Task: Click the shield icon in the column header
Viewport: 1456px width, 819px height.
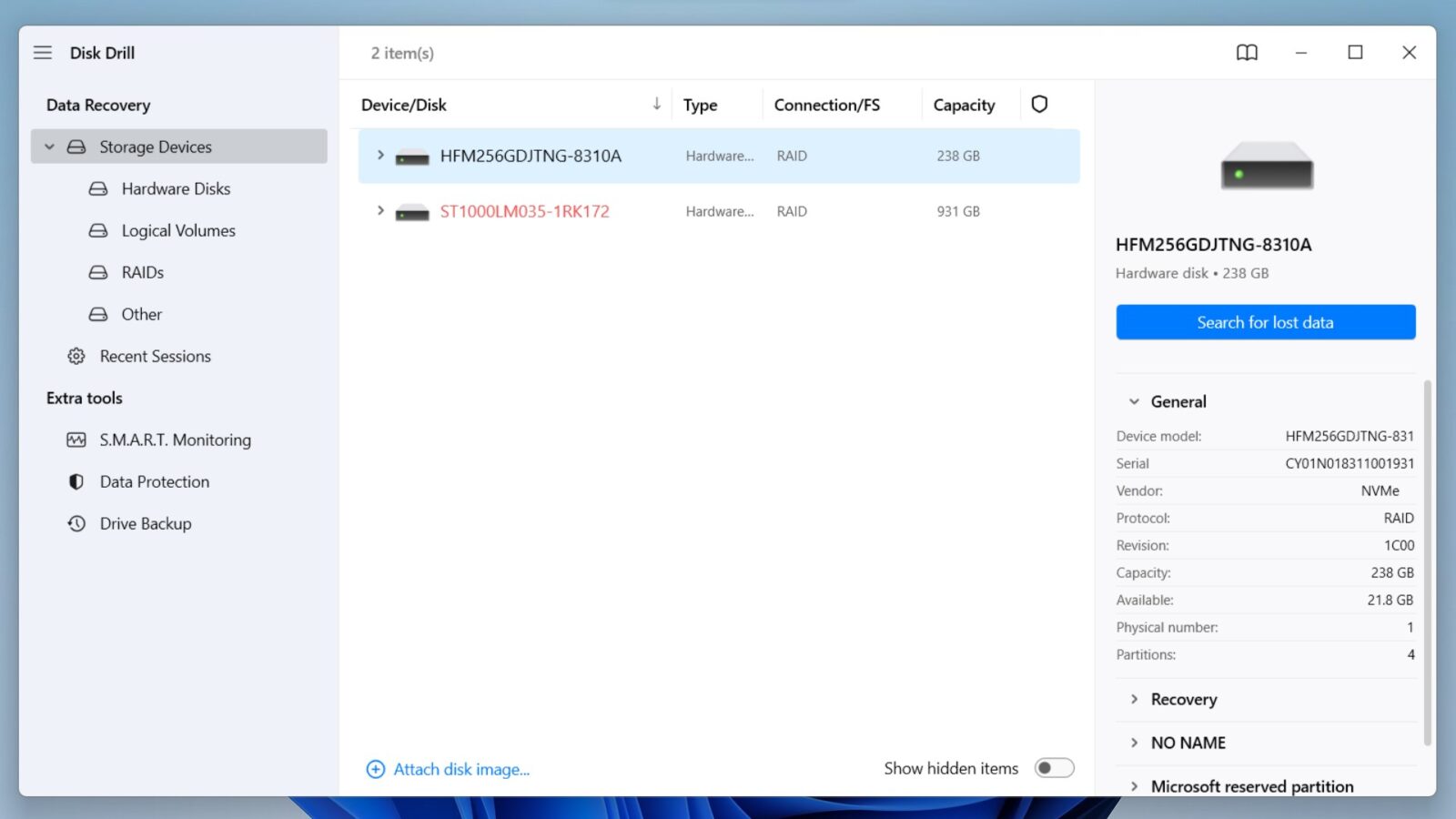Action: (1039, 104)
